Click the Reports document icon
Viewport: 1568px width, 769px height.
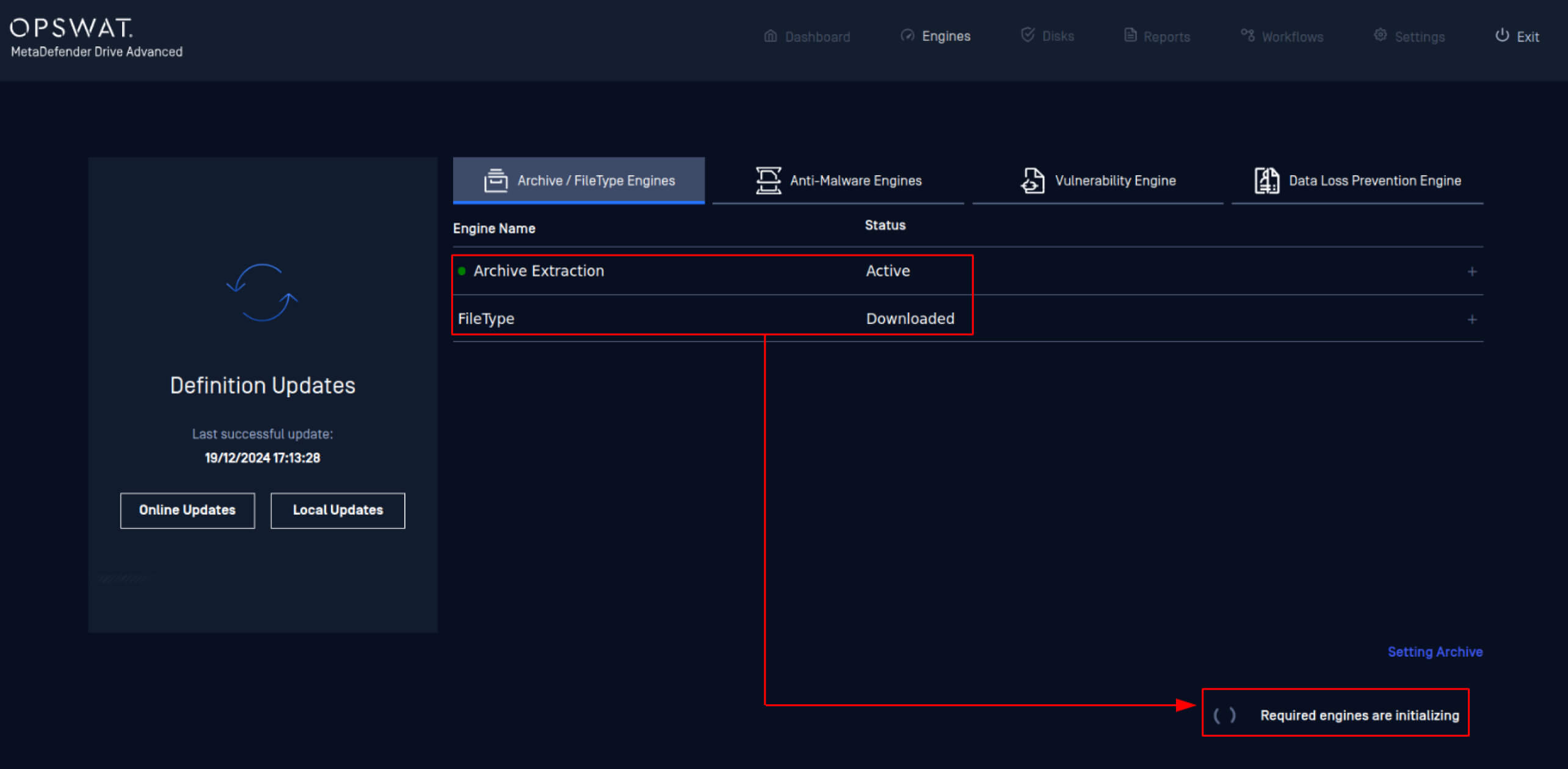coord(1130,35)
